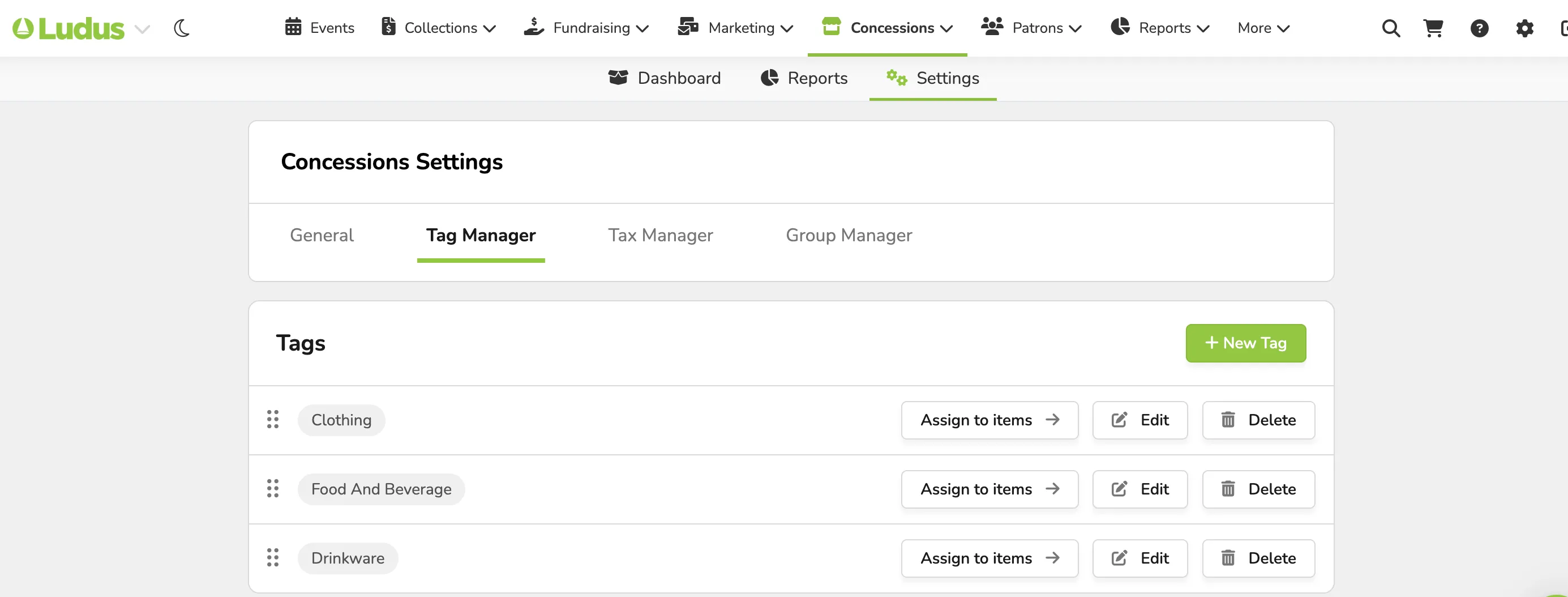Click the Ludus logo
Screen dimensions: 1568x597
pos(68,28)
